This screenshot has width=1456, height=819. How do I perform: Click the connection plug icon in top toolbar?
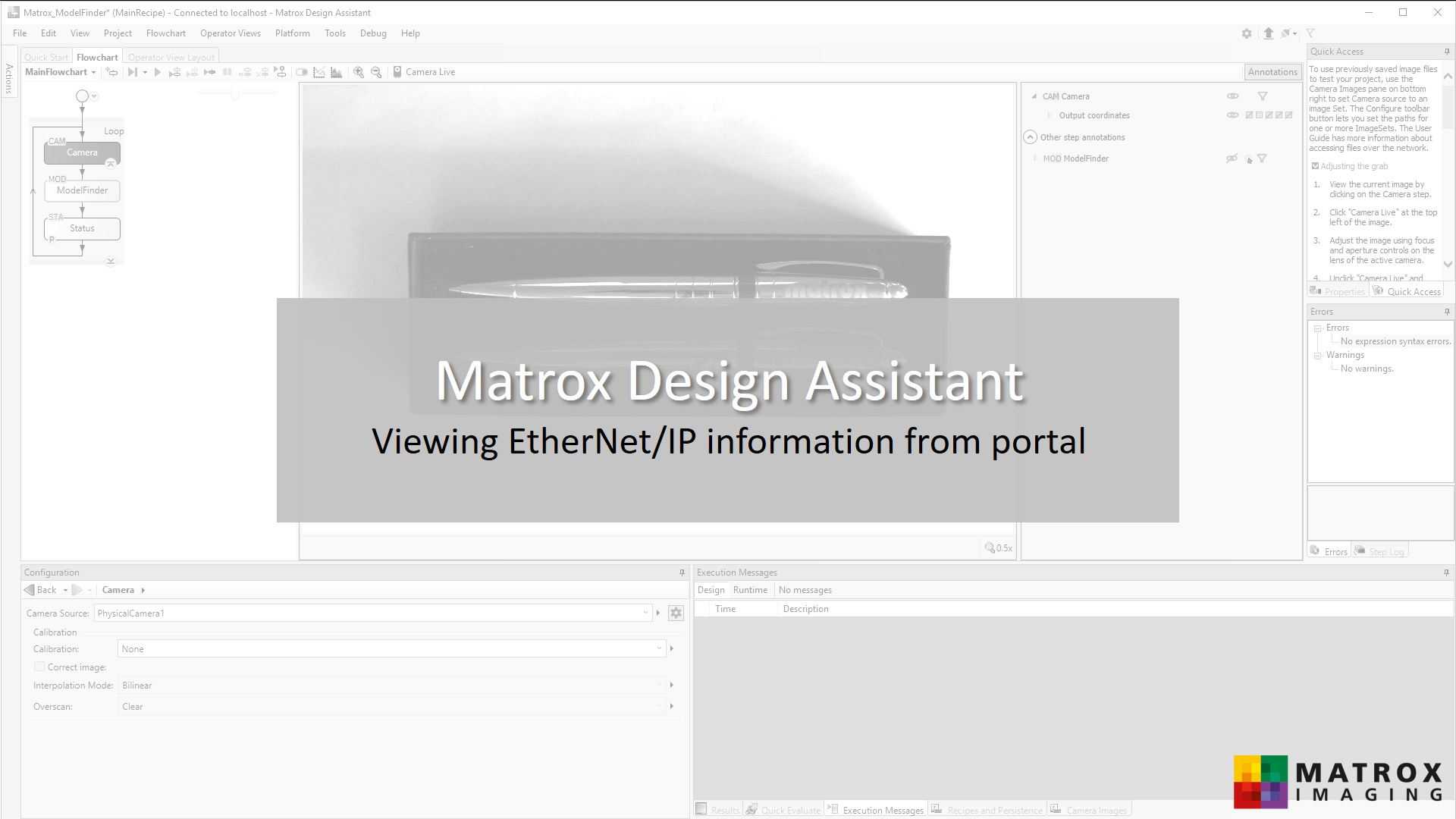(1287, 33)
